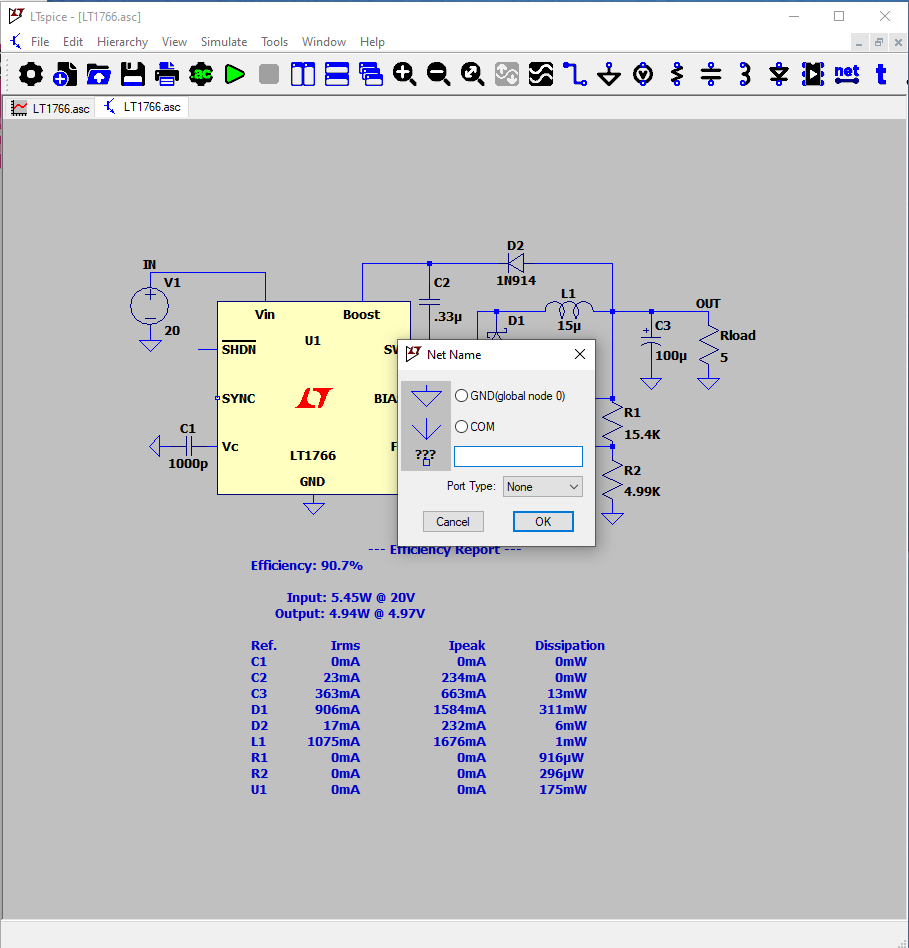The height and width of the screenshot is (948, 909).
Task: Open the control panel gear icon
Action: [31, 74]
